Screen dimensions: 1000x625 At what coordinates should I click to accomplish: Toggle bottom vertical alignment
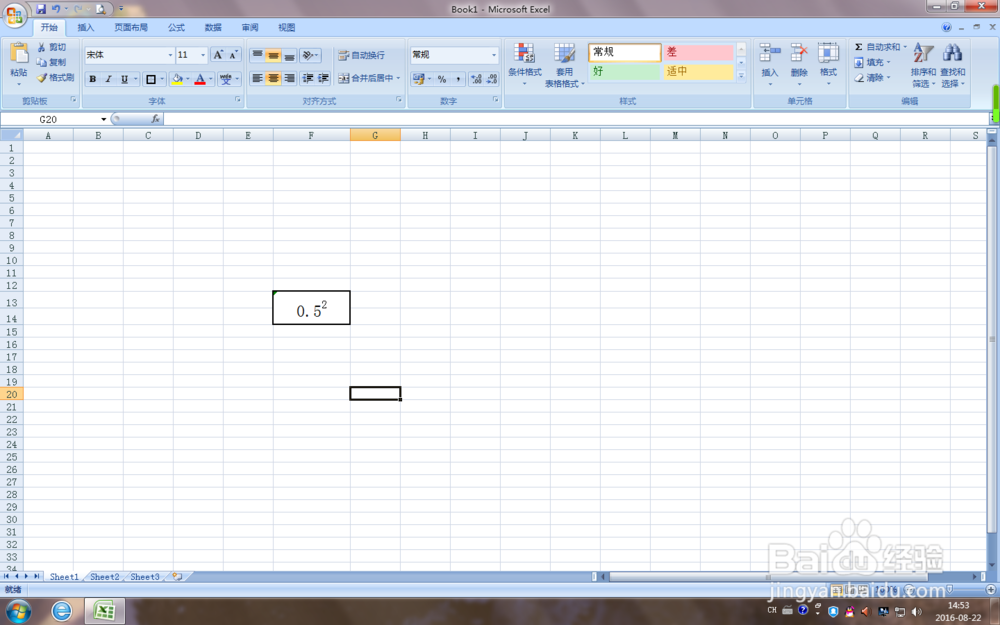pyautogui.click(x=289, y=55)
